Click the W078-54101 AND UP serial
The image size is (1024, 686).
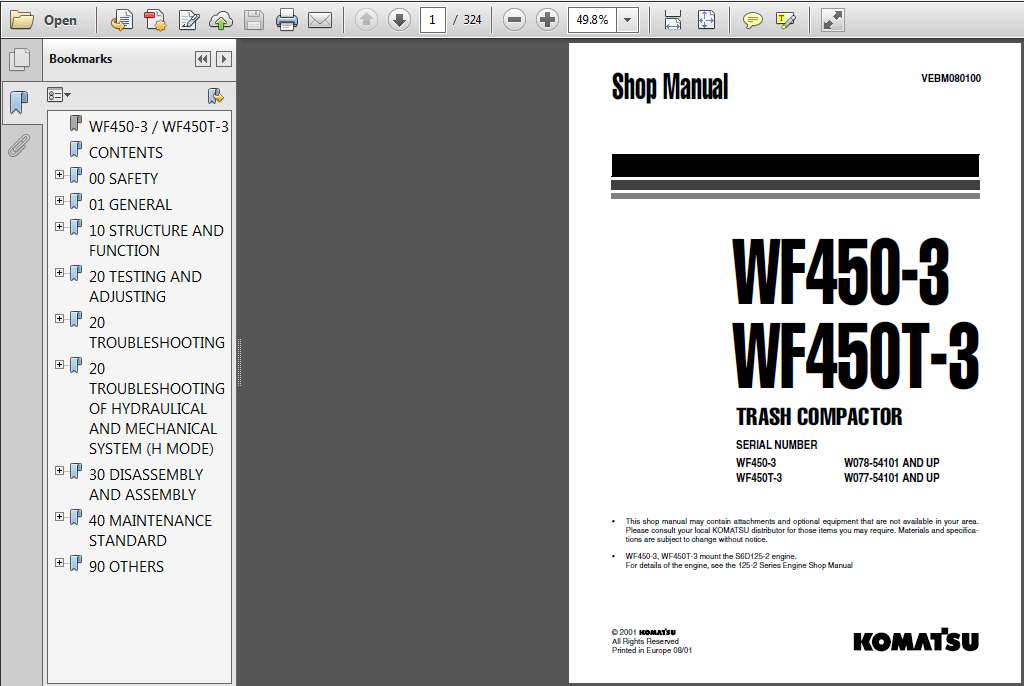point(891,463)
